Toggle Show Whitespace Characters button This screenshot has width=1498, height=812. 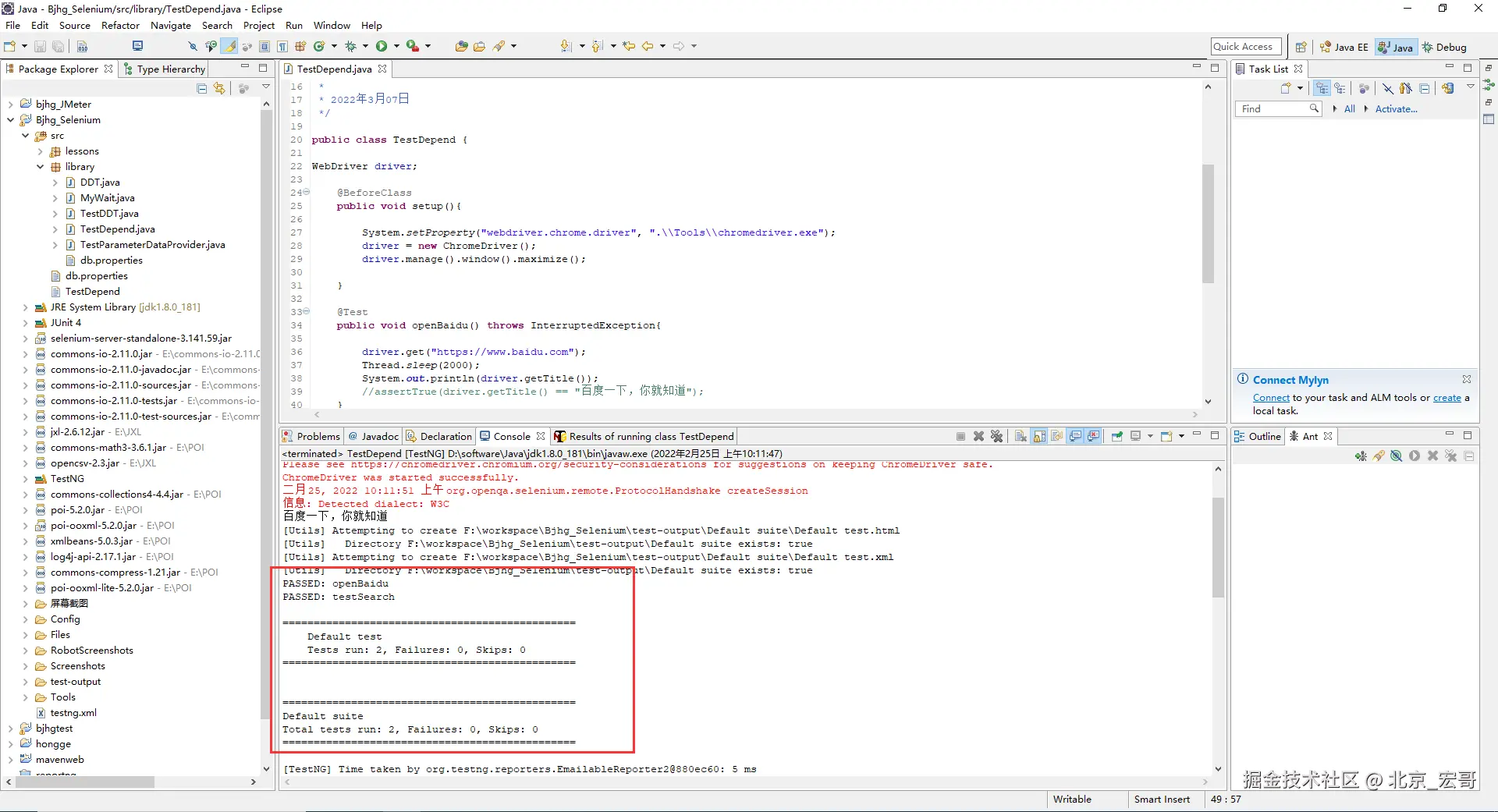click(282, 46)
